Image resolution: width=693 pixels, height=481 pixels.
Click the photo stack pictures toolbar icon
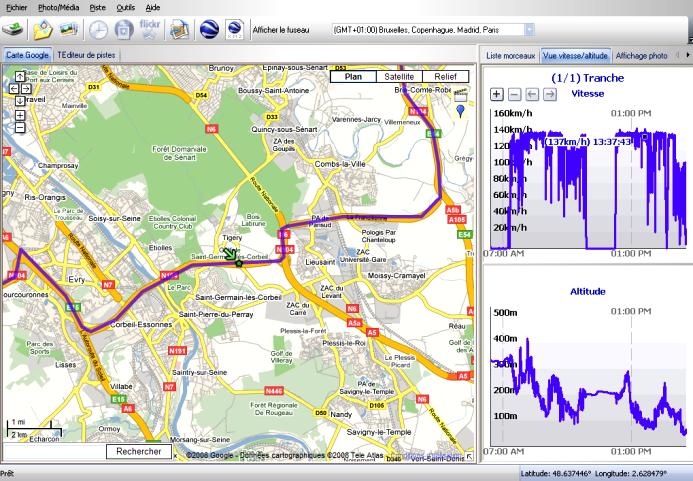tap(69, 29)
